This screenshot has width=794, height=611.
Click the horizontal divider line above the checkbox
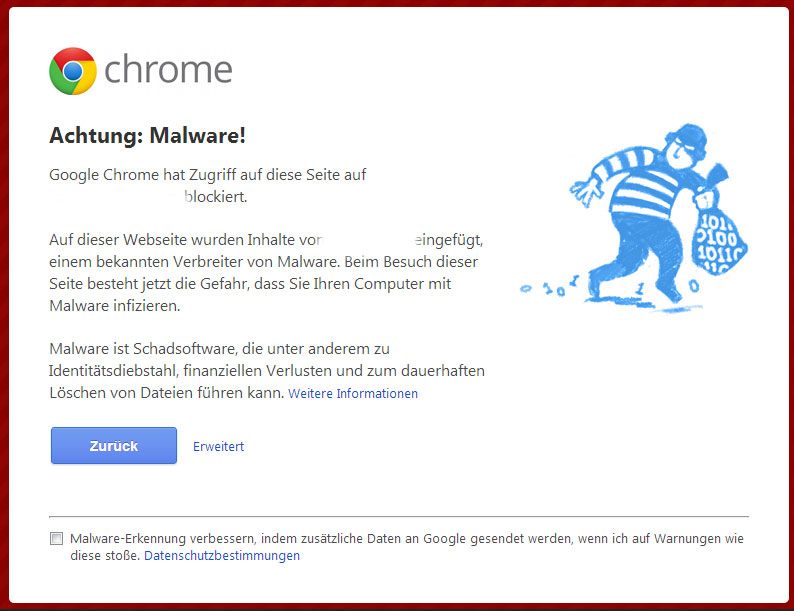pos(398,517)
